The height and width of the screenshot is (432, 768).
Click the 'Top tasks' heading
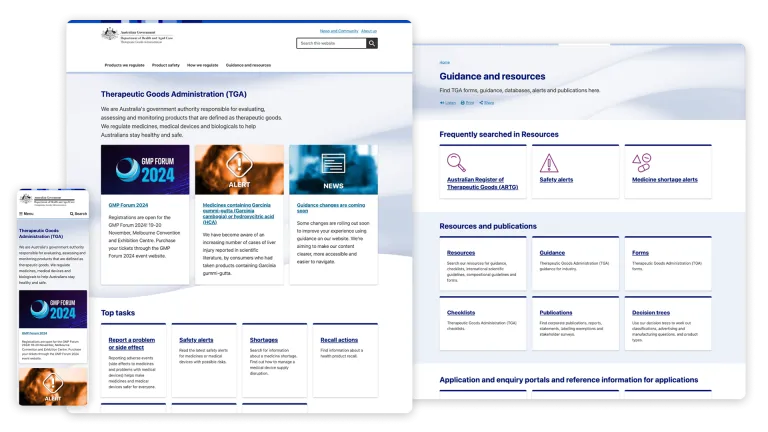tap(118, 312)
